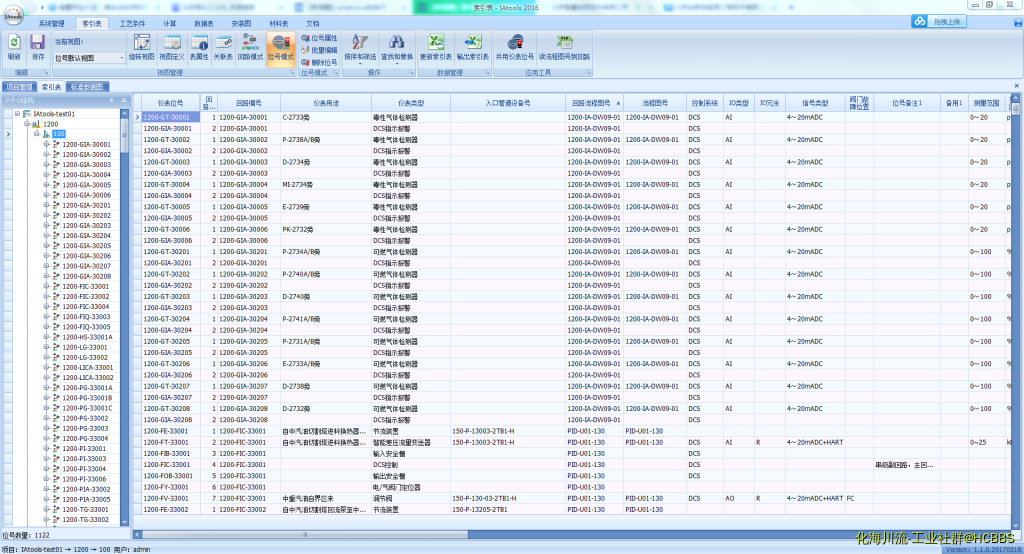This screenshot has height=554, width=1024.
Task: Close the P-P-U结构 tree panel
Action: [123, 100]
